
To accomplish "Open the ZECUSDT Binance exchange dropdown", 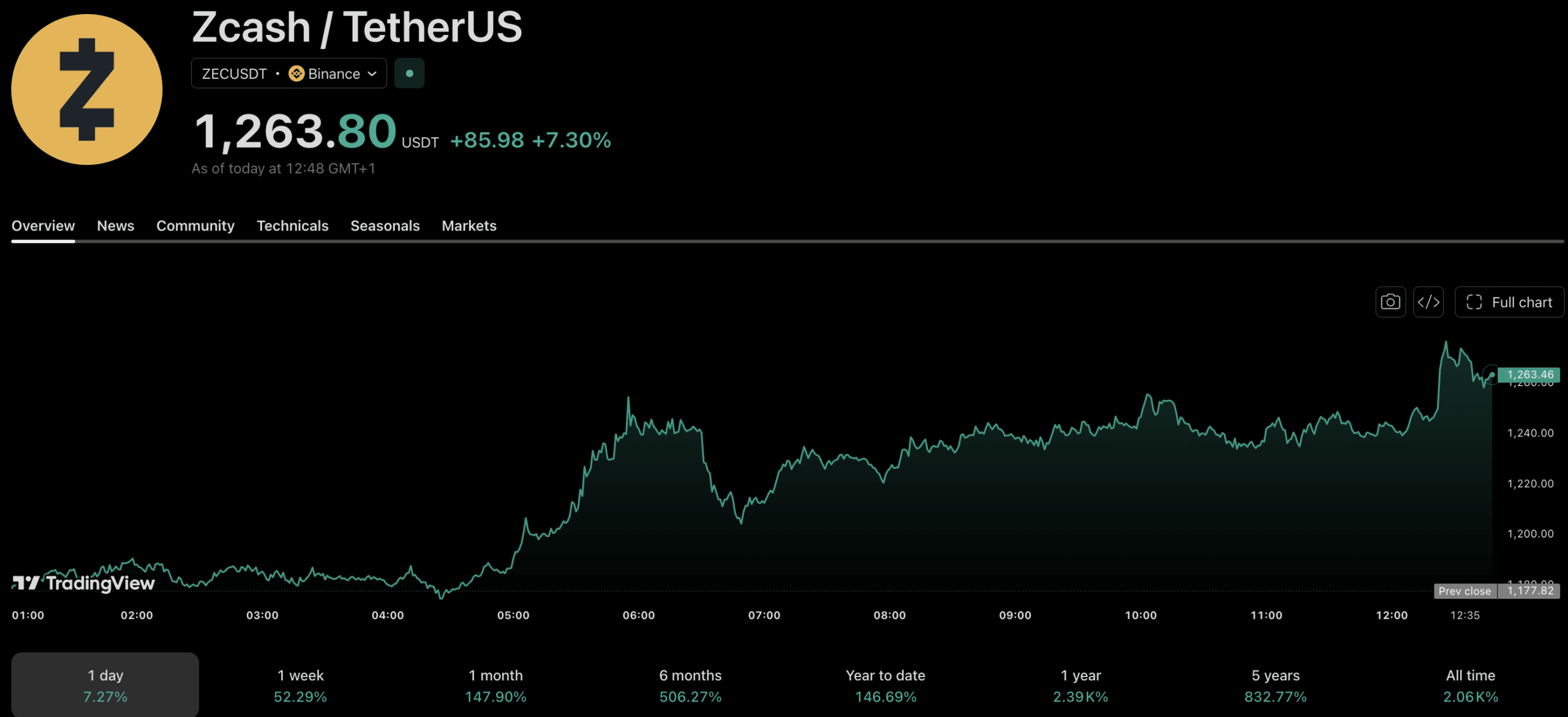I will coord(289,74).
